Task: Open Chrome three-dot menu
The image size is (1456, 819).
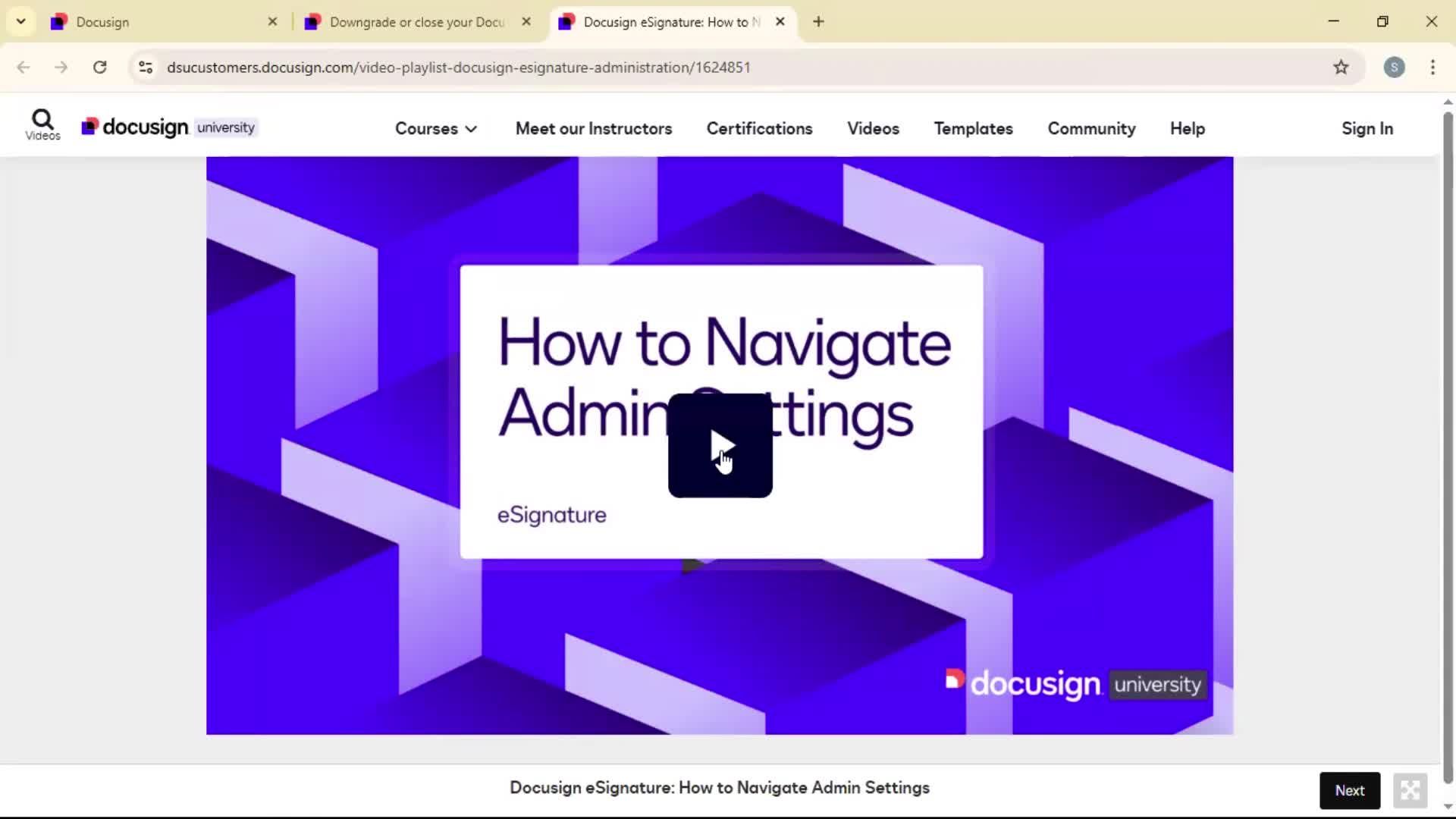Action: coord(1432,67)
